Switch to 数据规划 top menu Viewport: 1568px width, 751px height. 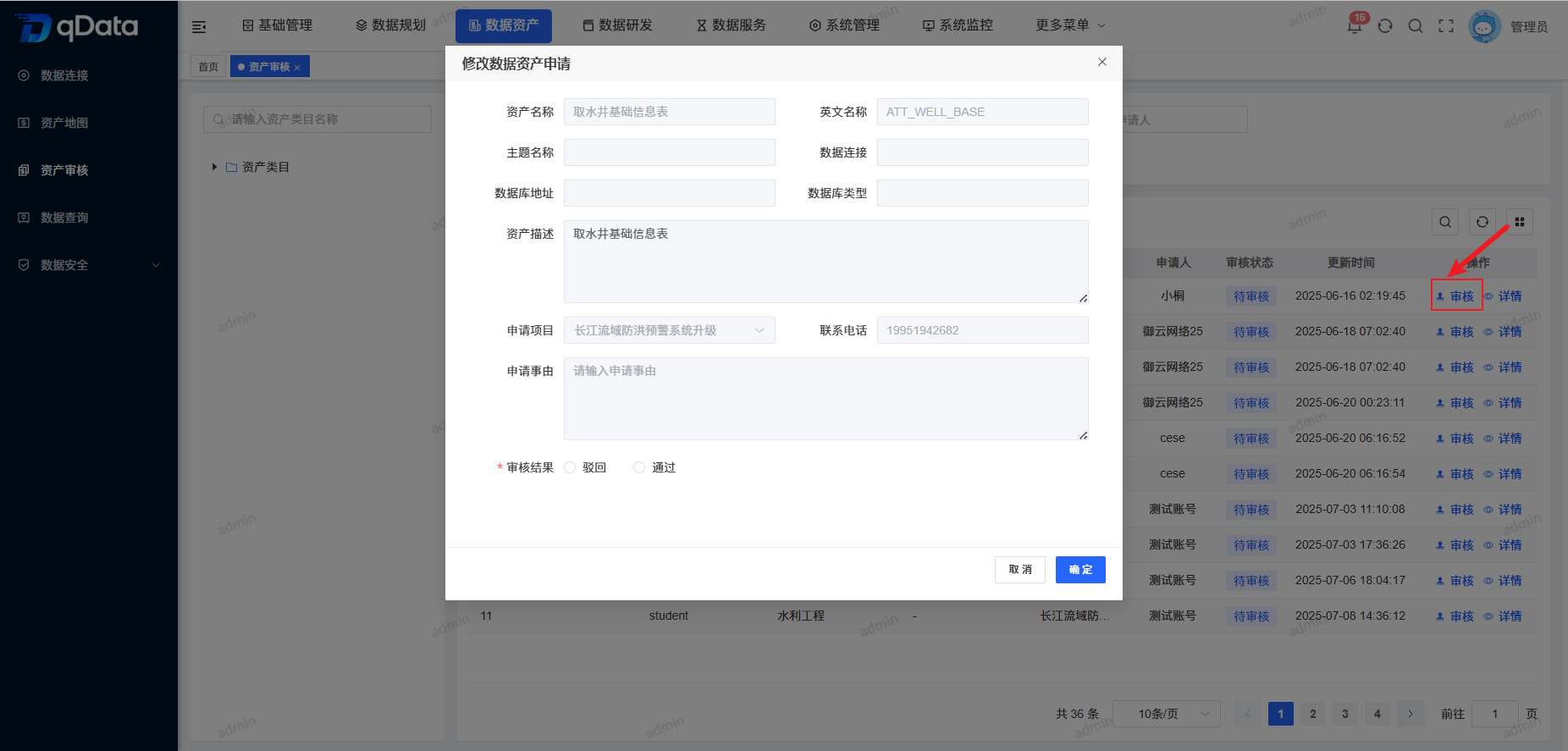tap(390, 25)
